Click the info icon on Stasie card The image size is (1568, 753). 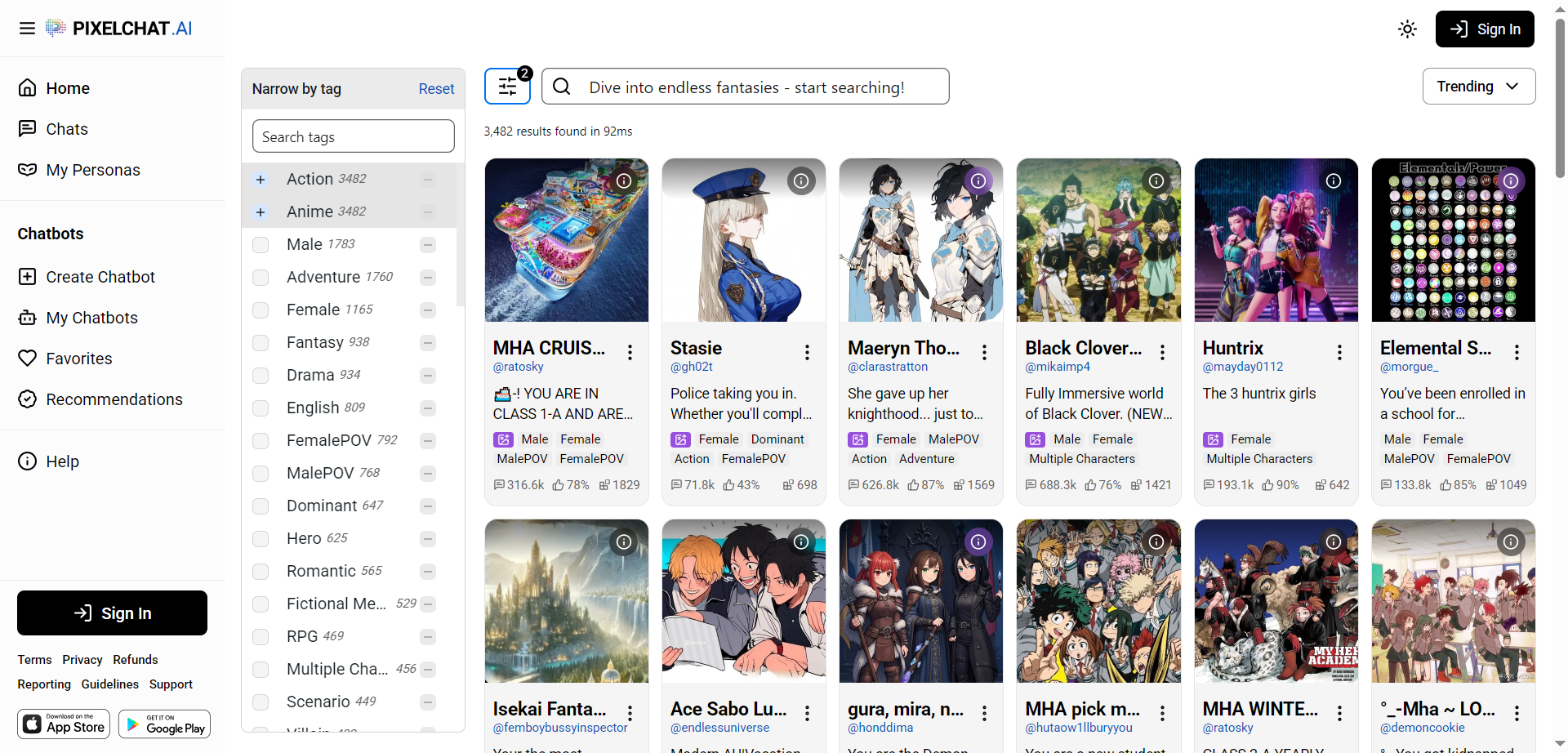tap(801, 180)
